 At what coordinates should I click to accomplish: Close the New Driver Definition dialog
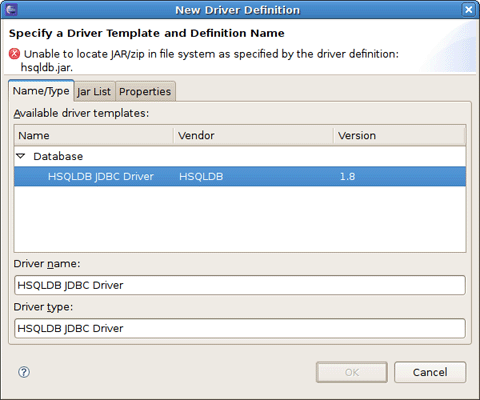468,10
